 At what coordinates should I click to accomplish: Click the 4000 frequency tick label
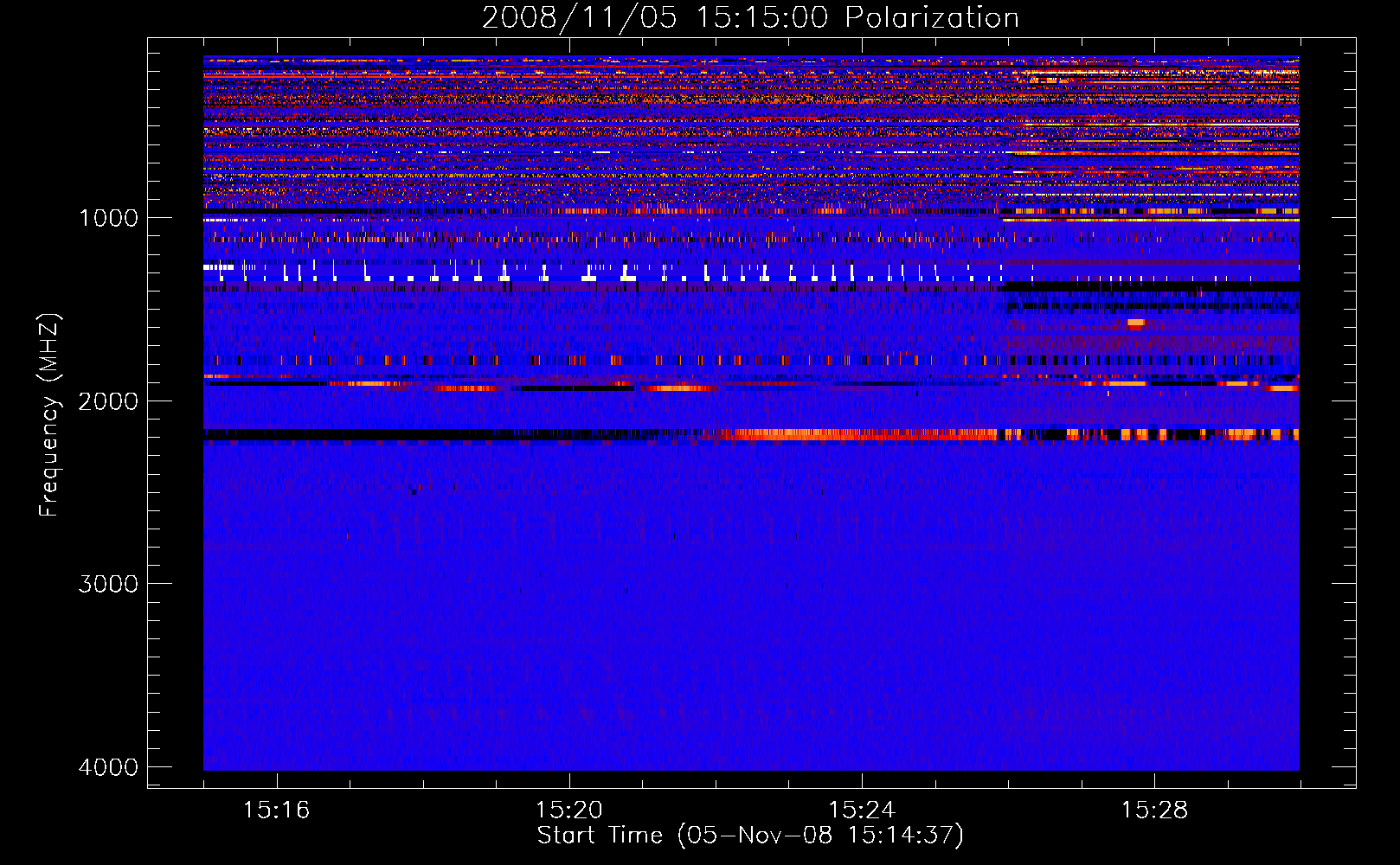pos(108,767)
